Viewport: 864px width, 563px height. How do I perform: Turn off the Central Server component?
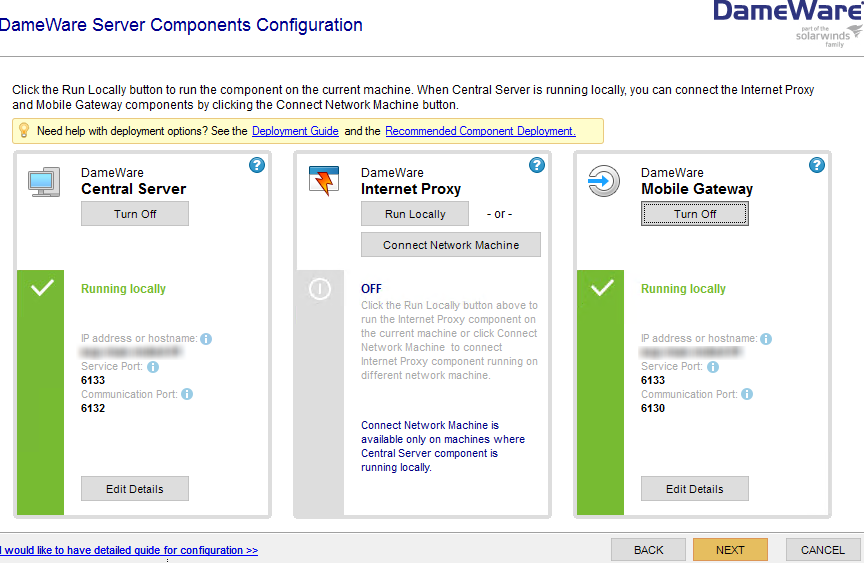click(135, 214)
